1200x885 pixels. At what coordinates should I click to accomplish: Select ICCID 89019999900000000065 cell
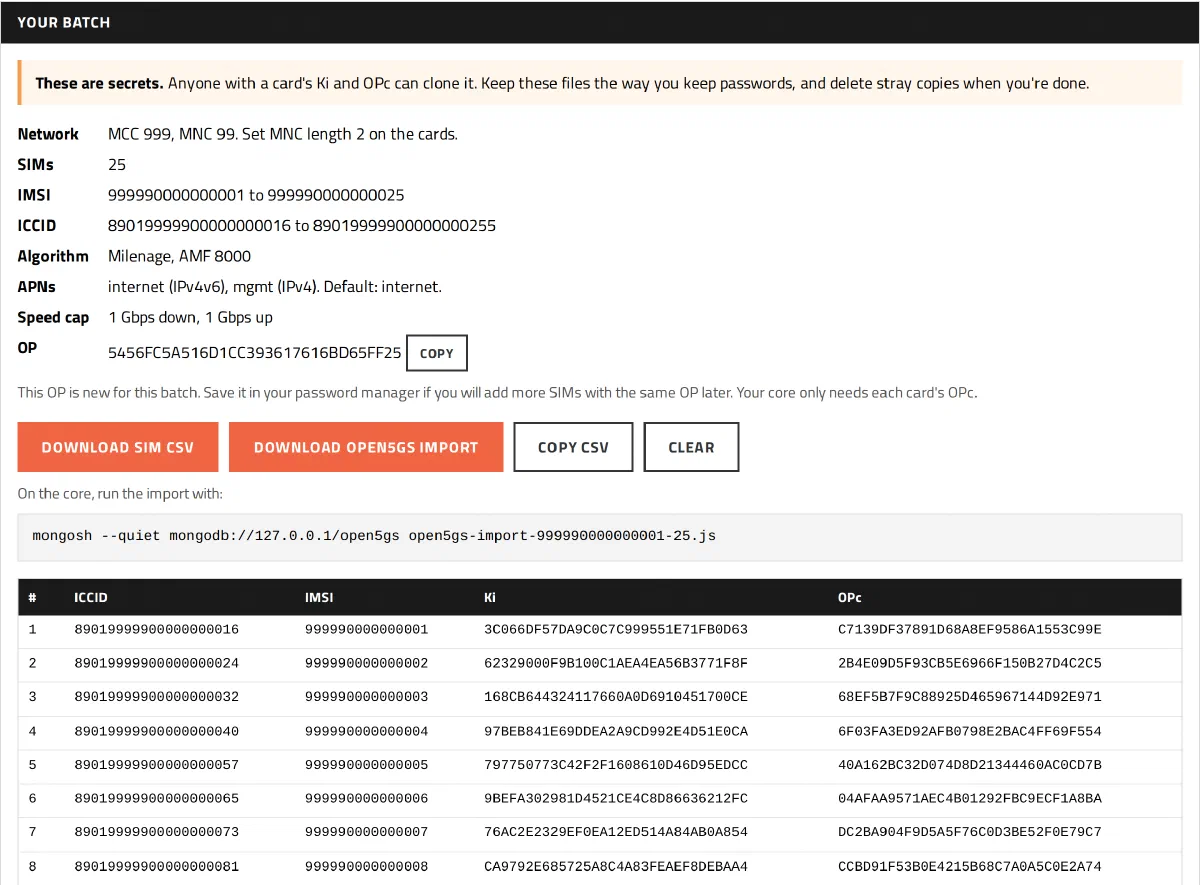coord(156,799)
